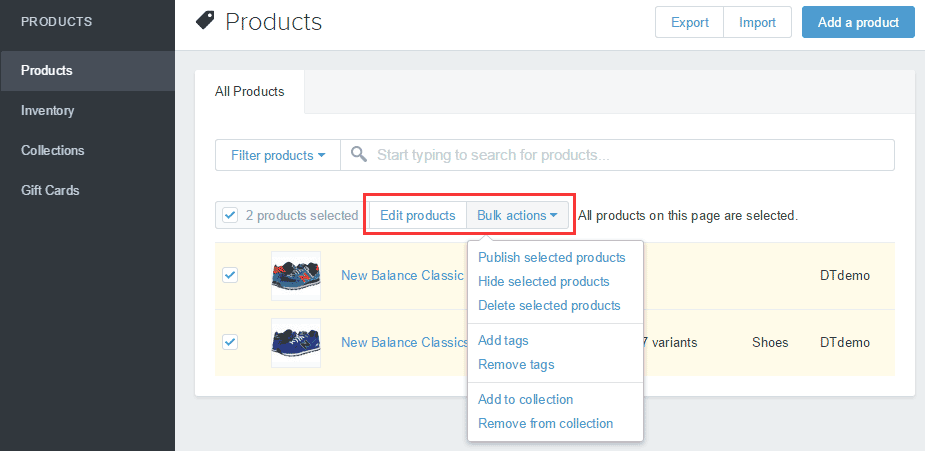Image resolution: width=925 pixels, height=451 pixels.
Task: Open the first New Balance shoe thumbnail
Action: pos(295,276)
